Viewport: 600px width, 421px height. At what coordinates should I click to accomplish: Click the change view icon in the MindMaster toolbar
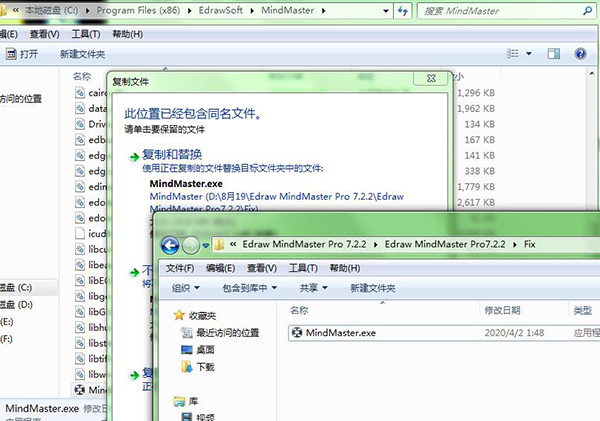(x=512, y=54)
